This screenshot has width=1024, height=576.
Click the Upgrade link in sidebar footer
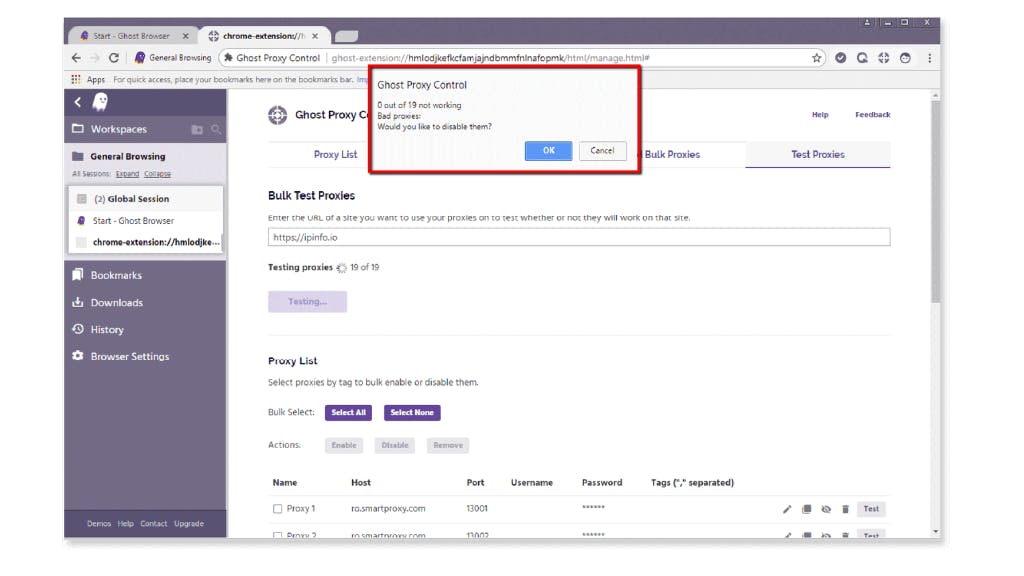[x=189, y=524]
